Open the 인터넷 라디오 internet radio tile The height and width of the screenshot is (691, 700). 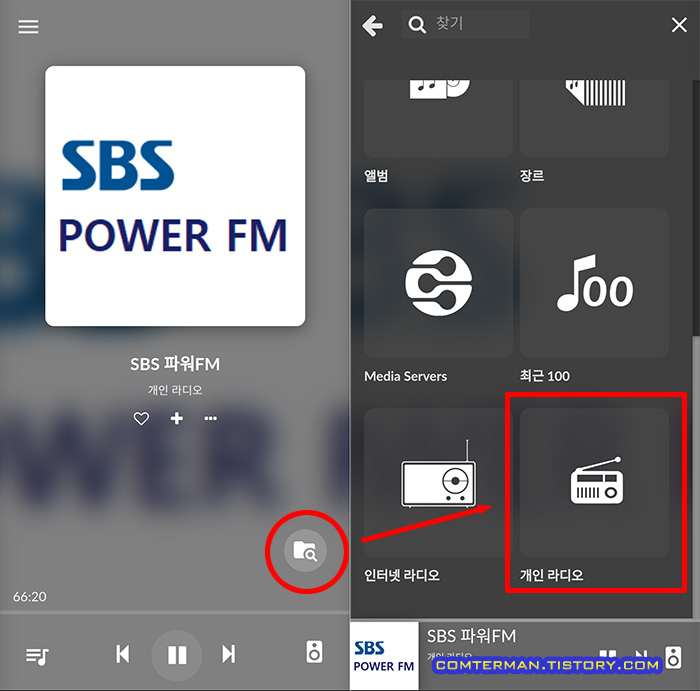click(x=438, y=483)
